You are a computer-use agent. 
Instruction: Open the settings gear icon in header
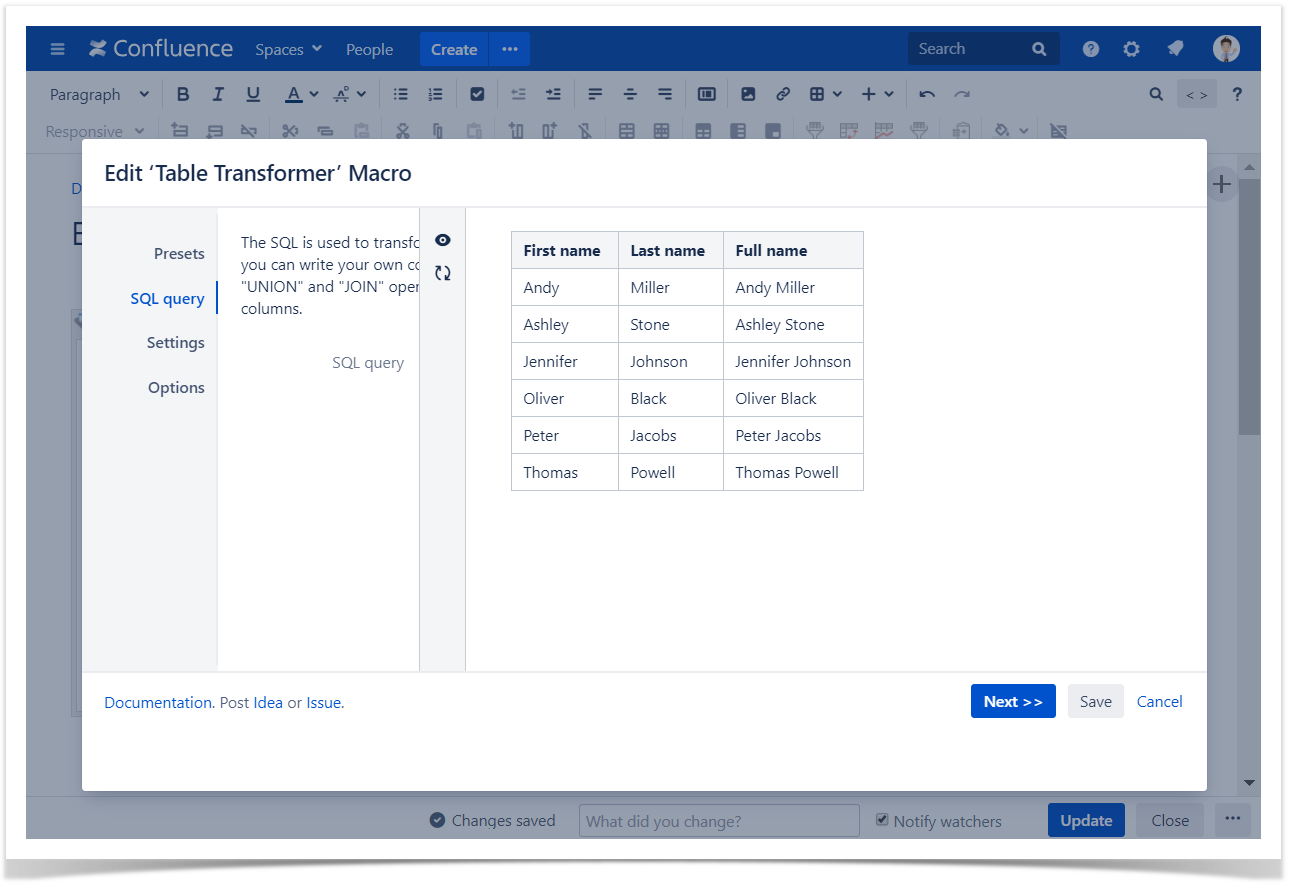pyautogui.click(x=1131, y=49)
